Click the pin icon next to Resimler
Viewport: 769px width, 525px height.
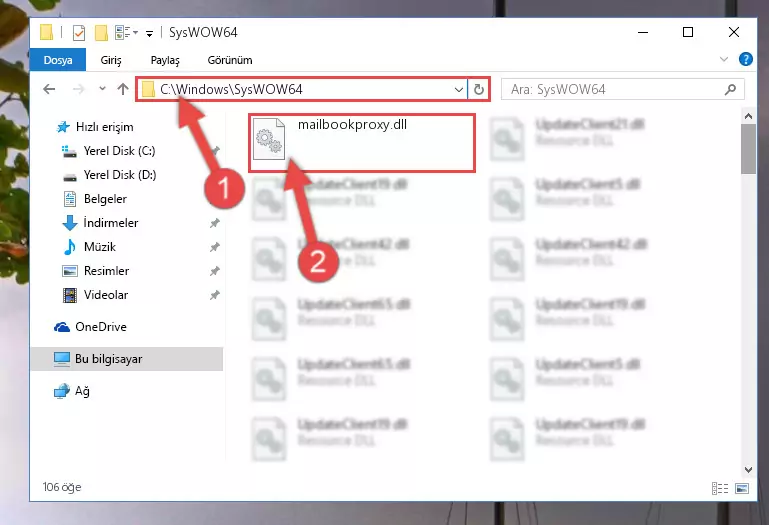pos(214,271)
